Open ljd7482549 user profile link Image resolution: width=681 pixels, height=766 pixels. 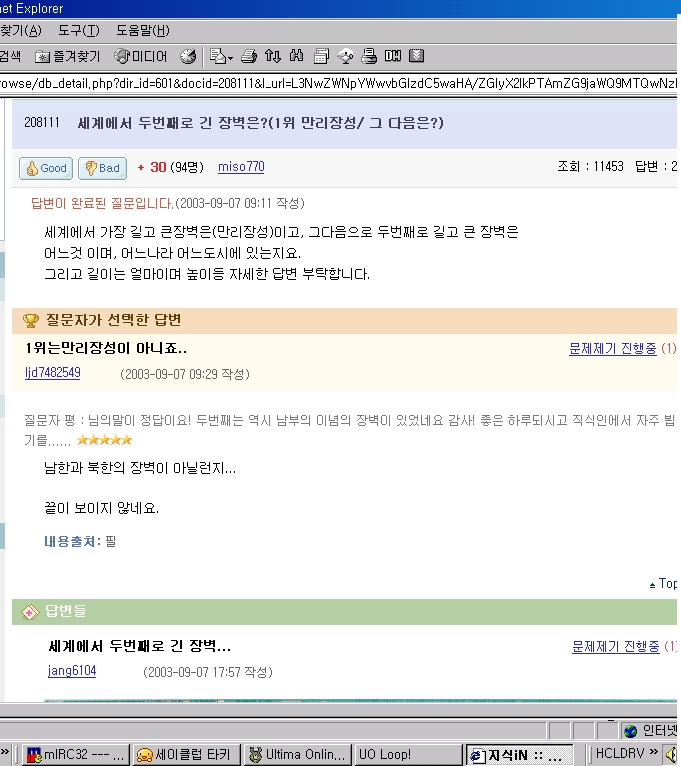[53, 373]
